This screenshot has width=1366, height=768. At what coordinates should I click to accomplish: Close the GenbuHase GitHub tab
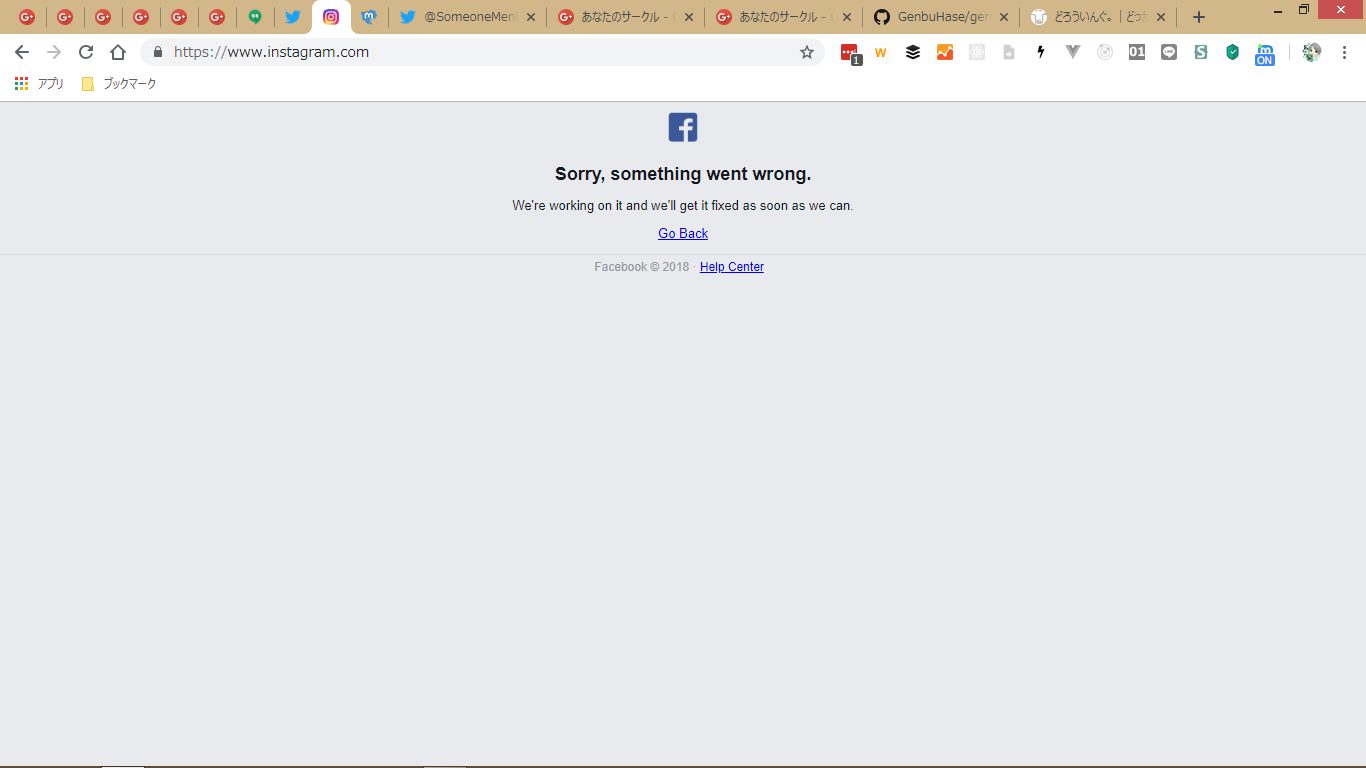click(1004, 17)
